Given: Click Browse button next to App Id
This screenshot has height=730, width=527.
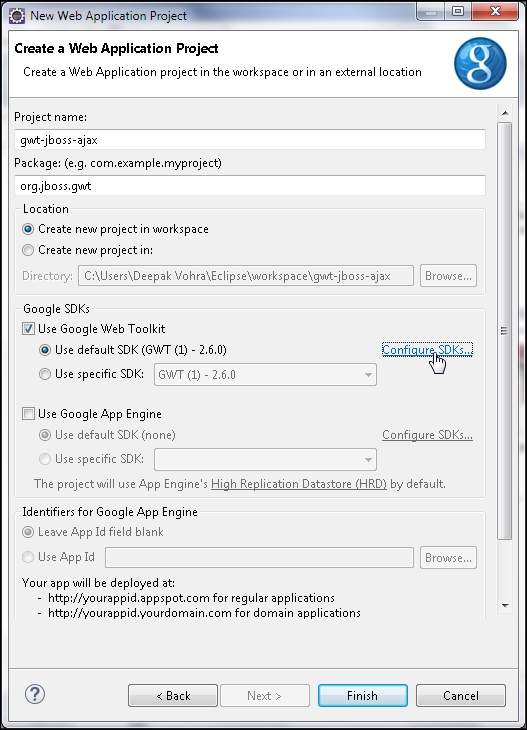Looking at the screenshot, I should 448,557.
